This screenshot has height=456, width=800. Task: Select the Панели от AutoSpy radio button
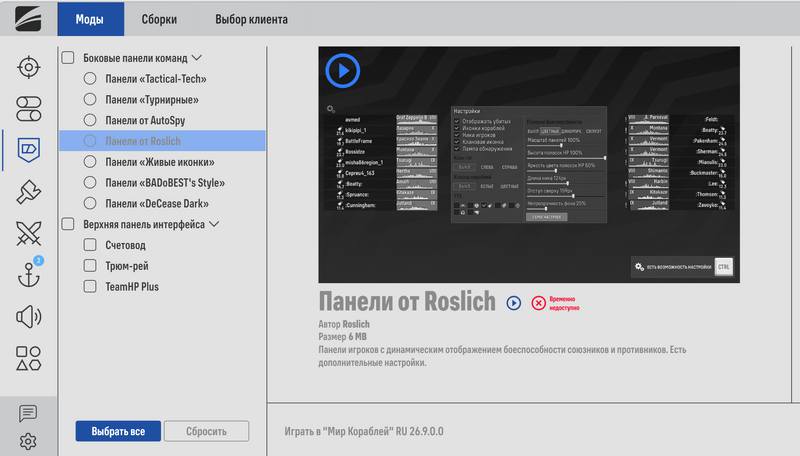coord(90,120)
